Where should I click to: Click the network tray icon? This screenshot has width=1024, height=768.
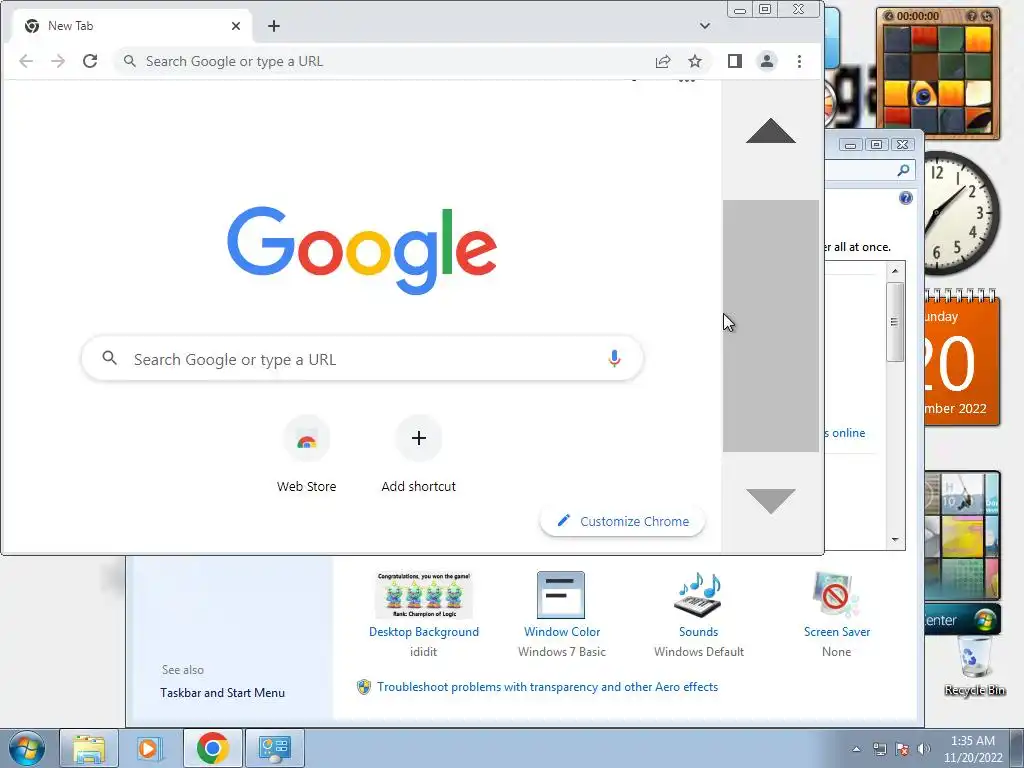point(880,749)
